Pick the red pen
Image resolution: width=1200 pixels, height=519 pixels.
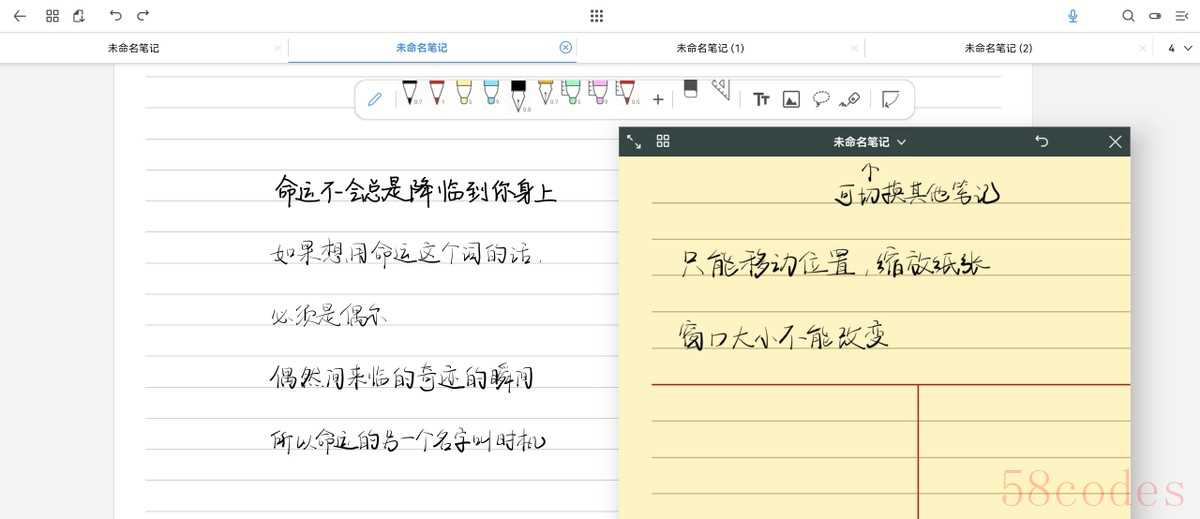(x=437, y=93)
